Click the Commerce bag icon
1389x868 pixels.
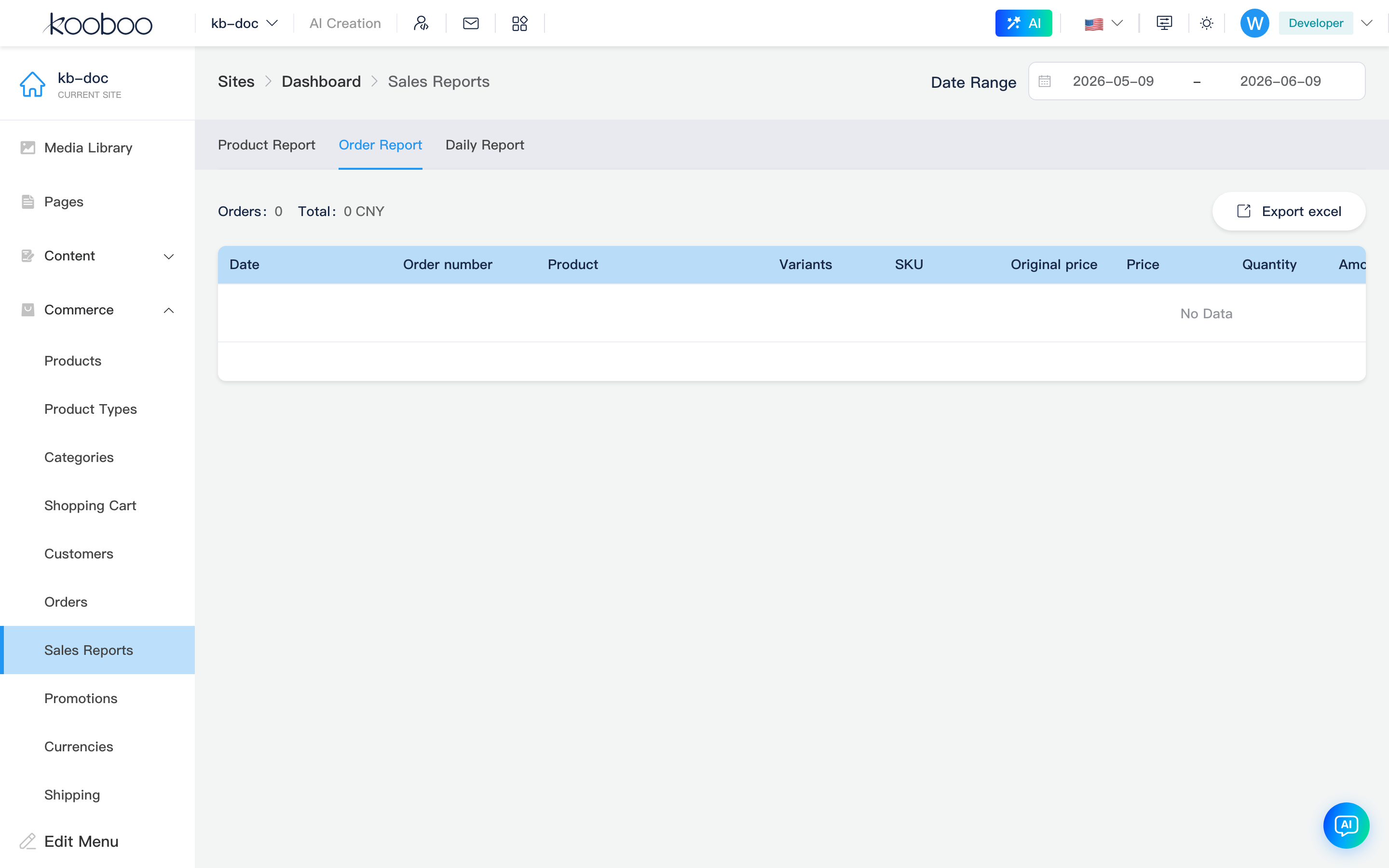[27, 310]
